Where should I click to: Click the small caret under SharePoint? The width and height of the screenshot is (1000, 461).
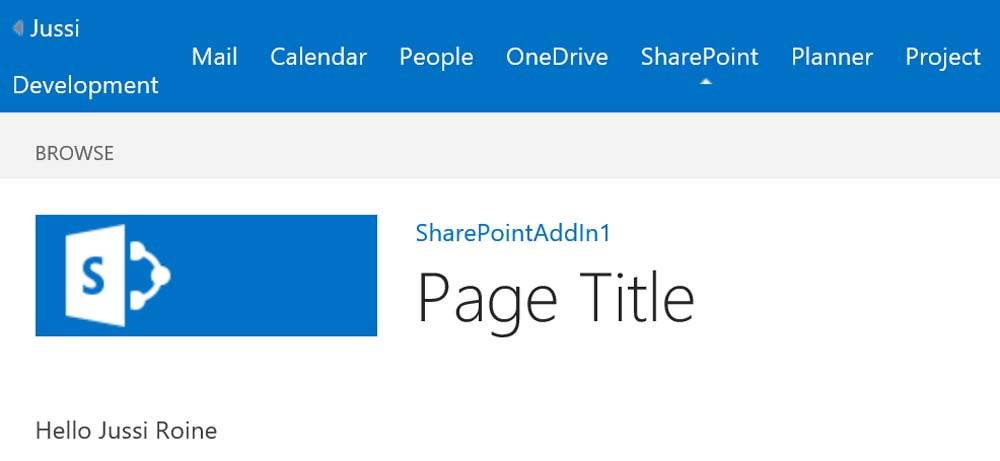706,82
